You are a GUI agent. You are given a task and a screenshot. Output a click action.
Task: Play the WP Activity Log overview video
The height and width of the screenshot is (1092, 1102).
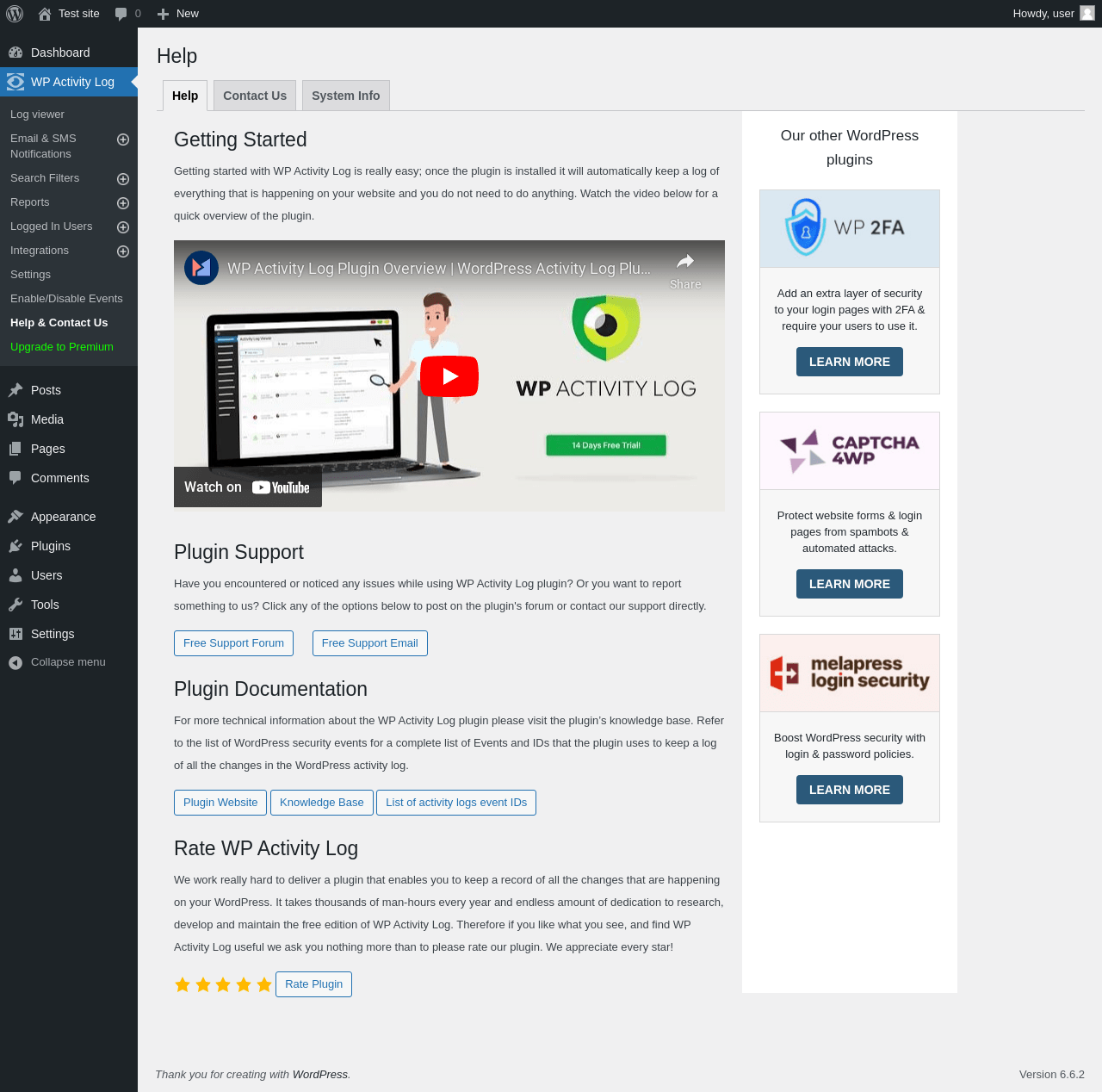click(x=449, y=376)
